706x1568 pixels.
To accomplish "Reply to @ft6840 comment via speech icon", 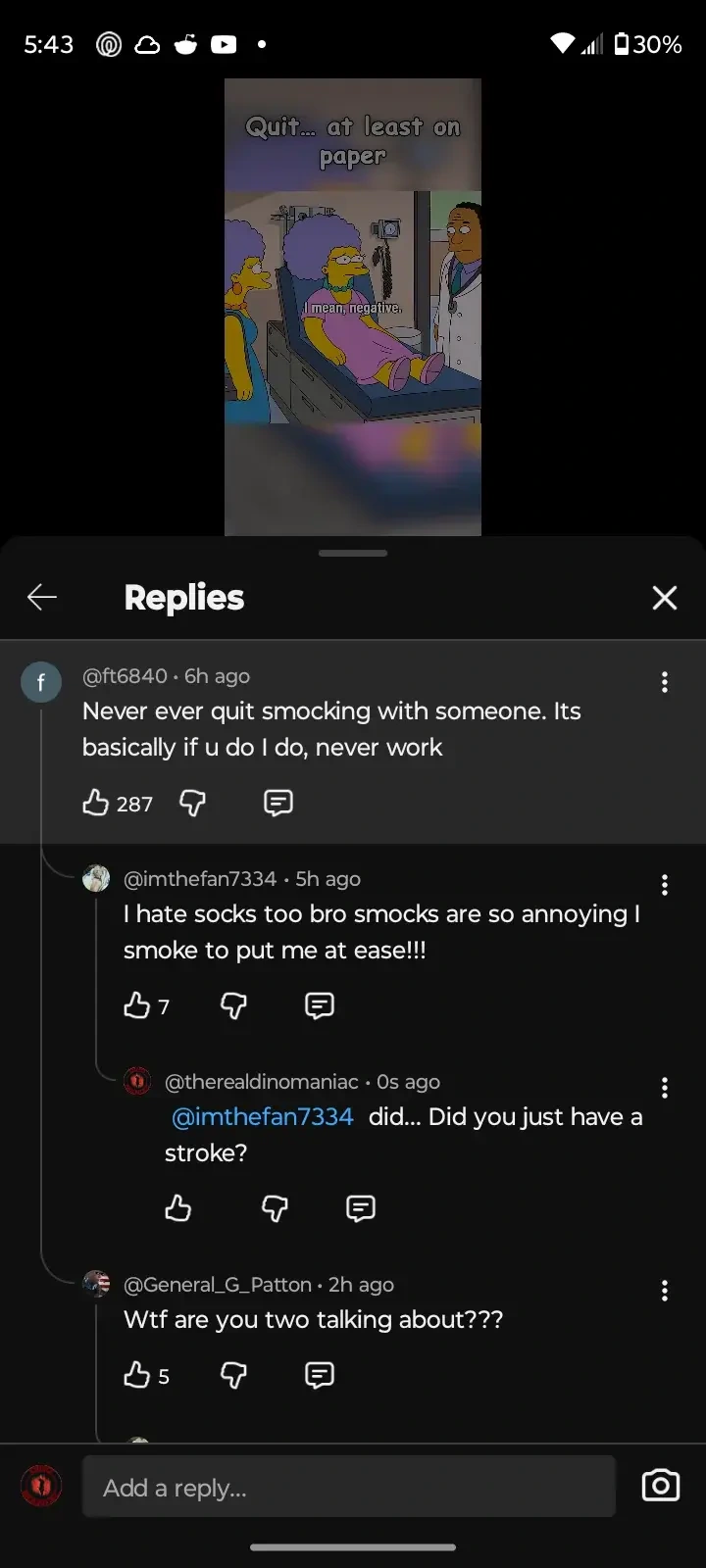I will [x=278, y=804].
